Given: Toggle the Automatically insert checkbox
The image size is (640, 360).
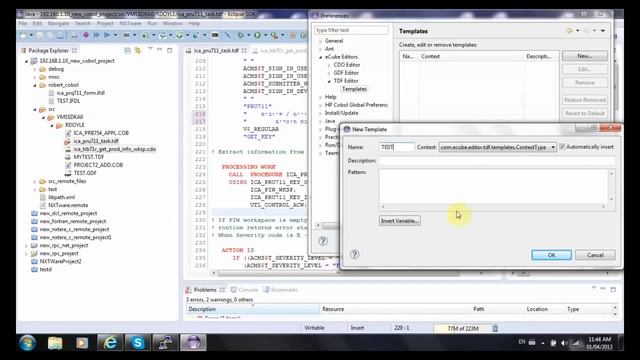Looking at the screenshot, I should (x=562, y=147).
